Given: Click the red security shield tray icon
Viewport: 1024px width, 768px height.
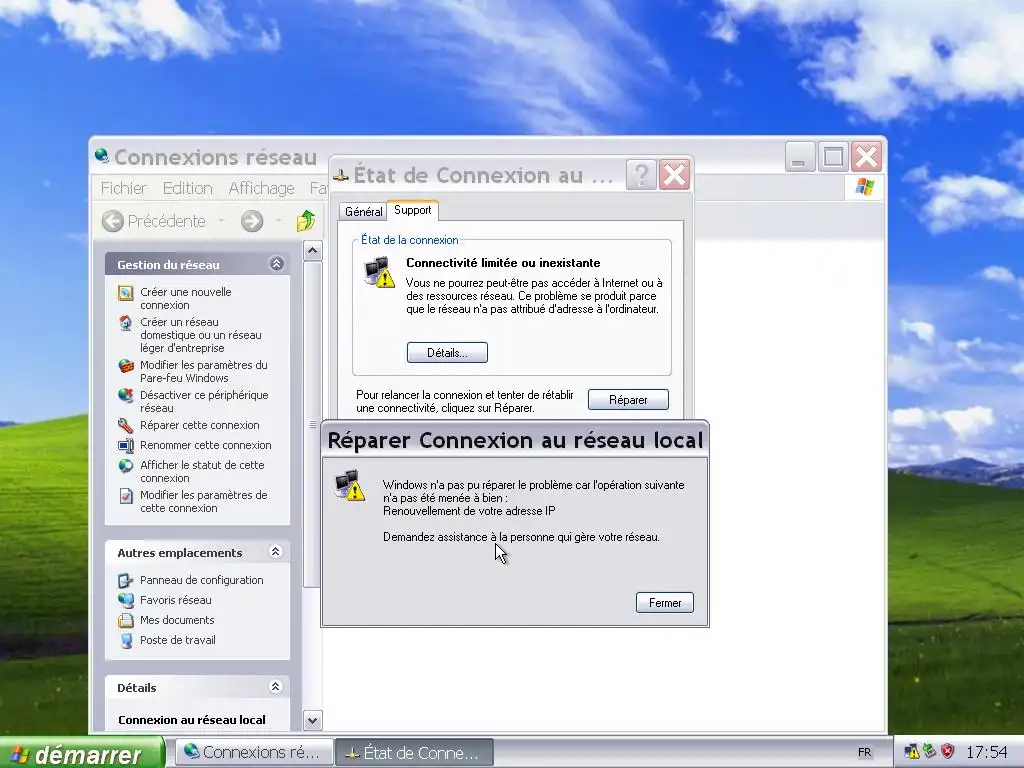Looking at the screenshot, I should pos(948,752).
